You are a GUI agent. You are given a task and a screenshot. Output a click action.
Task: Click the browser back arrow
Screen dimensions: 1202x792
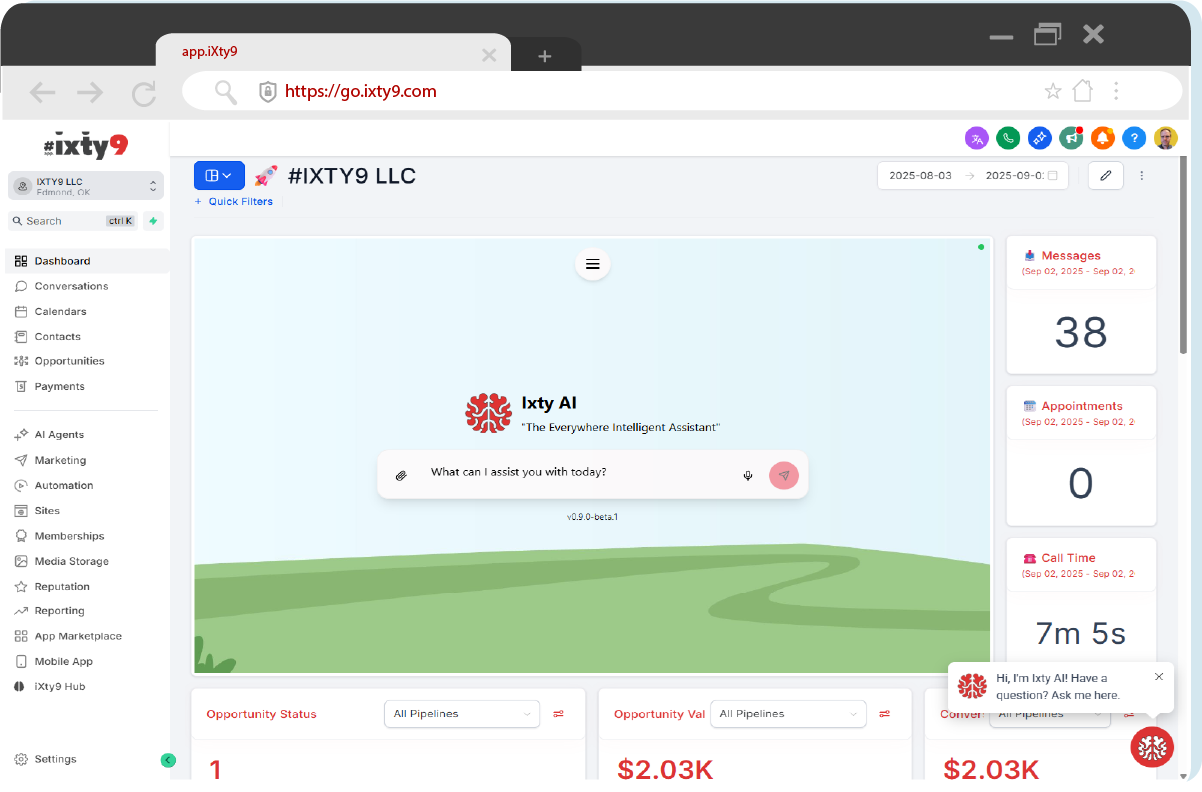click(x=42, y=93)
